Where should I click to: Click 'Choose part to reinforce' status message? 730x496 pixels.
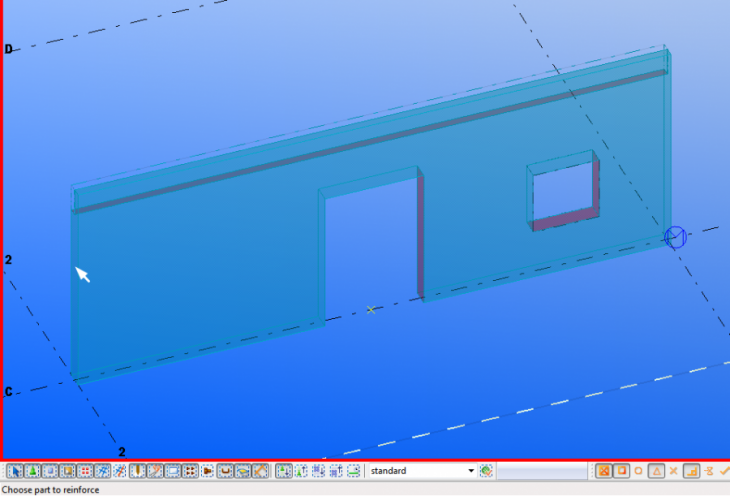pyautogui.click(x=50, y=490)
